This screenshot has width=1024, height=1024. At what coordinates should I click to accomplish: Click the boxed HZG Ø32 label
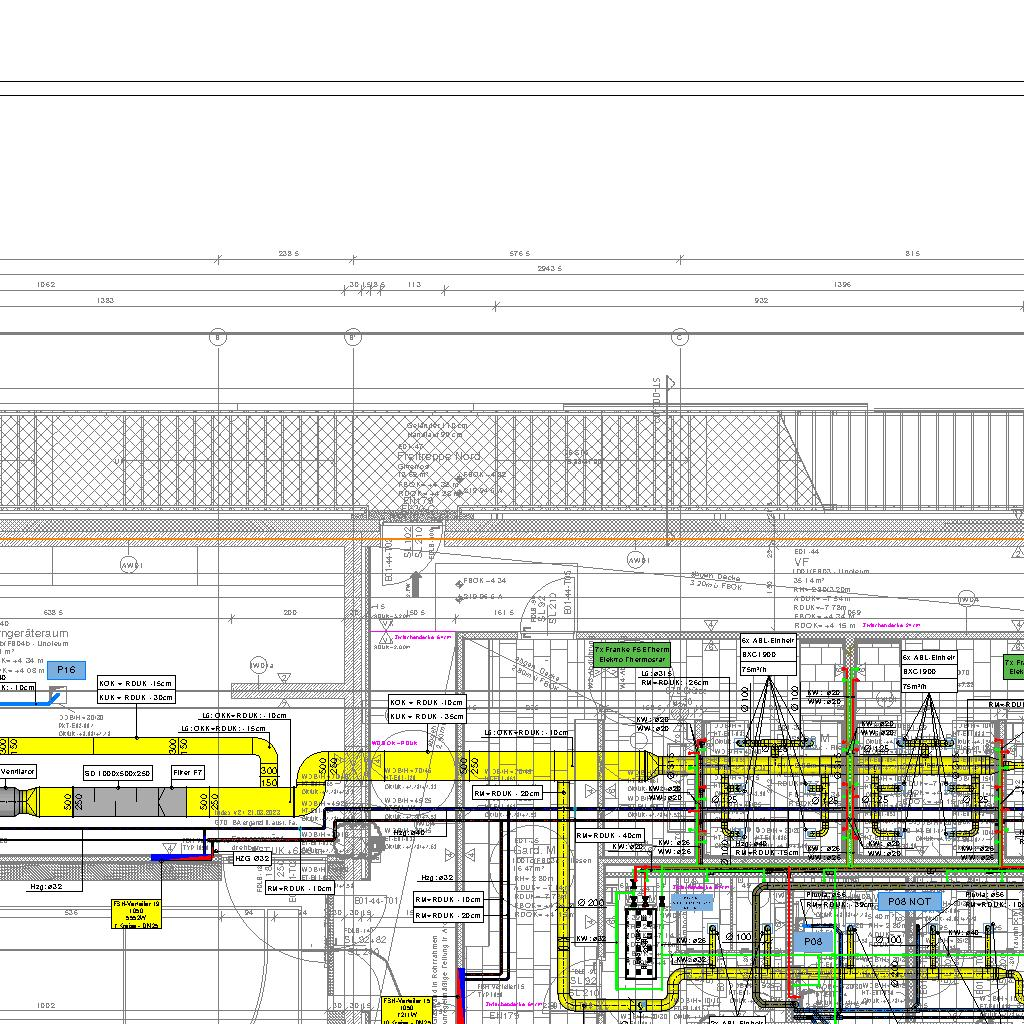[x=252, y=859]
